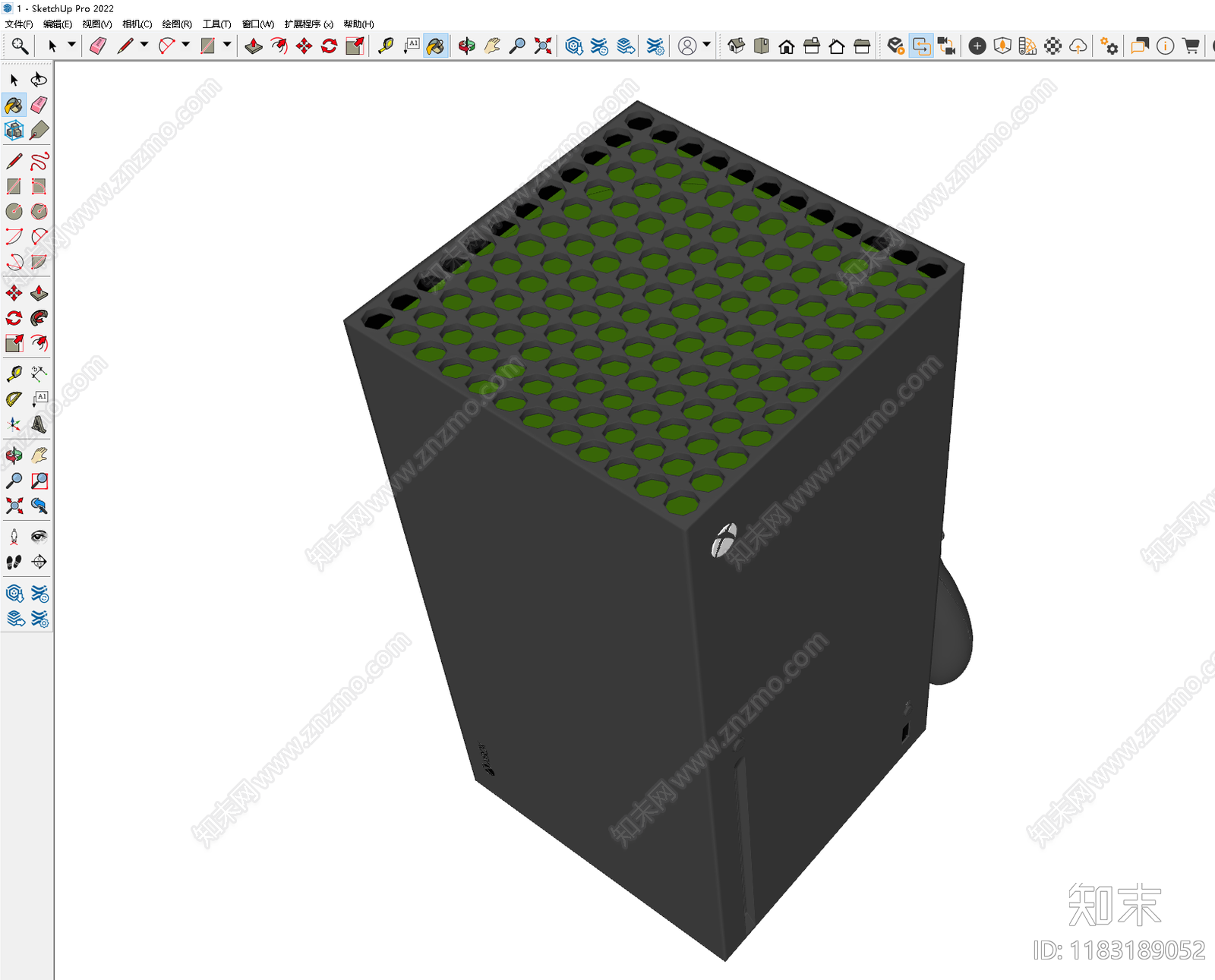This screenshot has width=1215, height=980.
Task: Select the Polygon tool in left toolbar
Action: coord(39,211)
